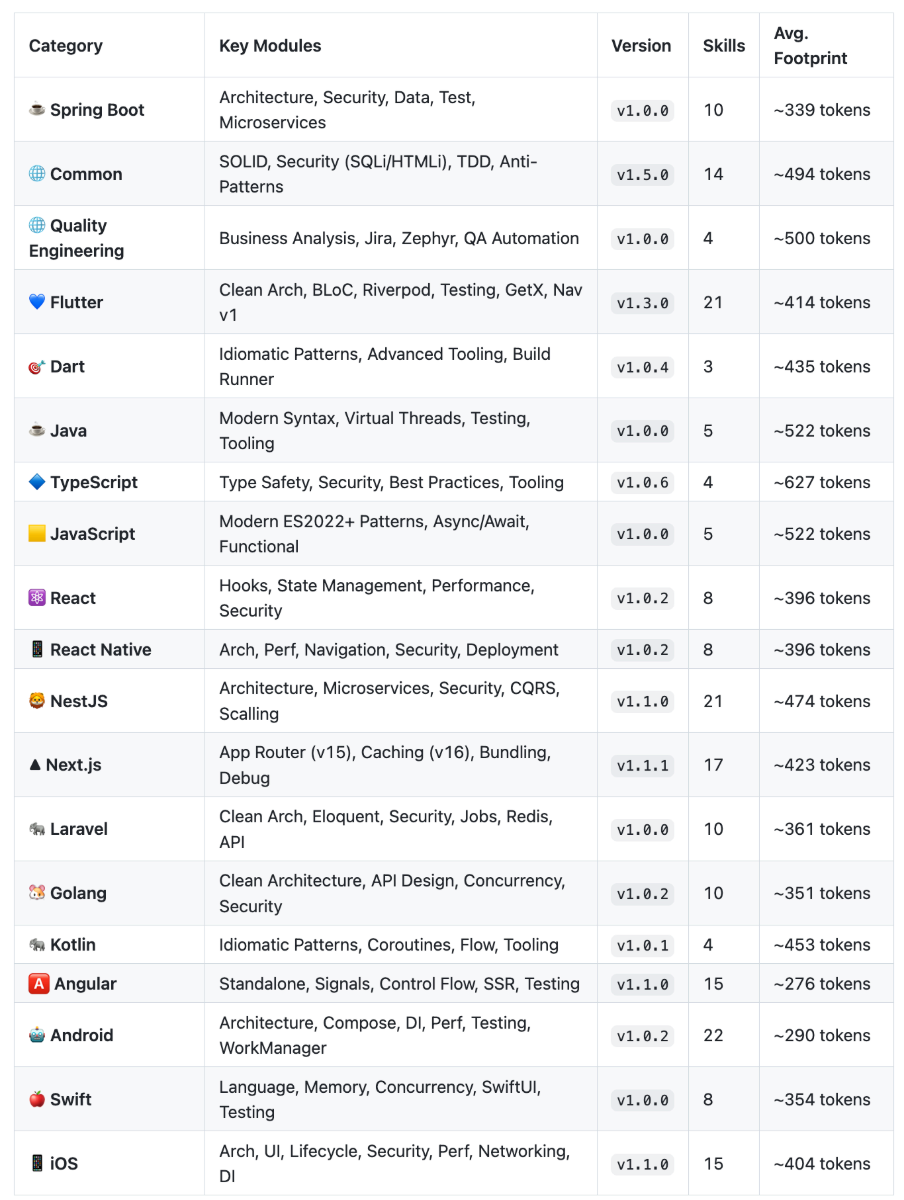Click the red apple icon beside Swift
Image resolution: width=904 pixels, height=1200 pixels.
[37, 1099]
